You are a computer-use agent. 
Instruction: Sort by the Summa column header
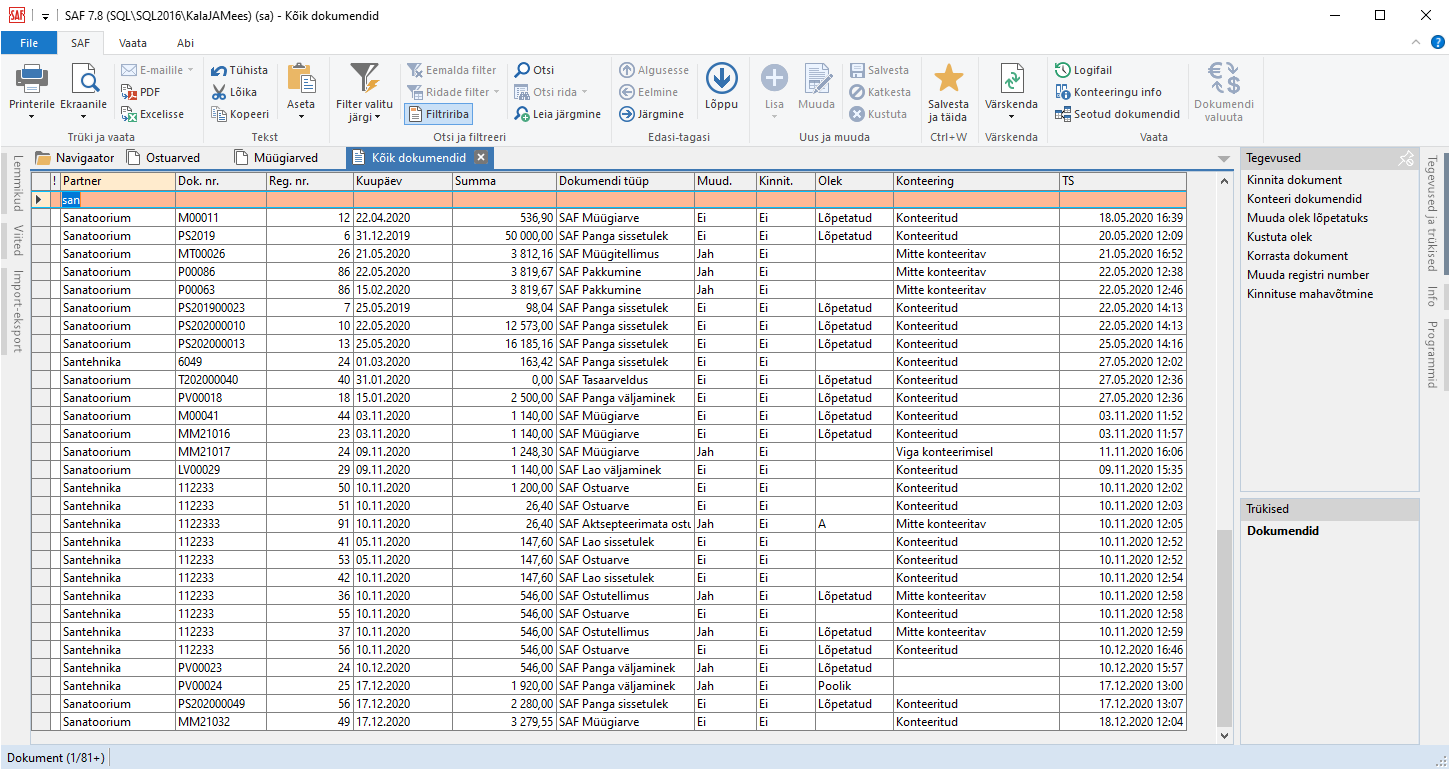[x=504, y=182]
